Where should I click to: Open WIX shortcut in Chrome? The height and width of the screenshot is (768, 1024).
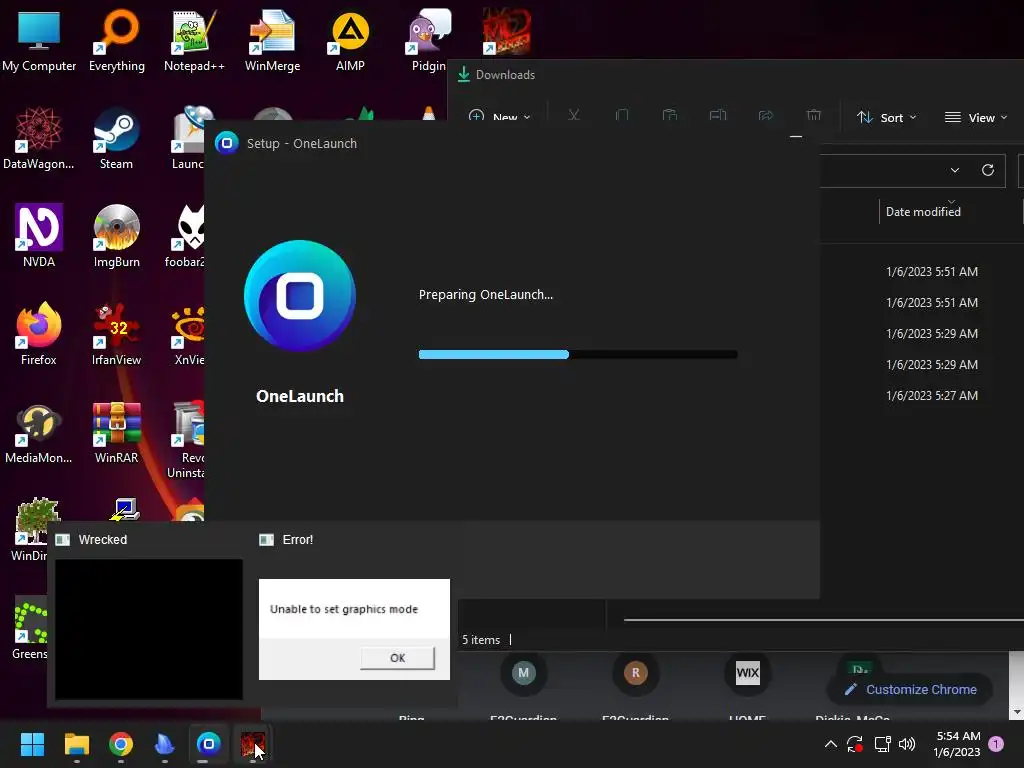point(747,673)
